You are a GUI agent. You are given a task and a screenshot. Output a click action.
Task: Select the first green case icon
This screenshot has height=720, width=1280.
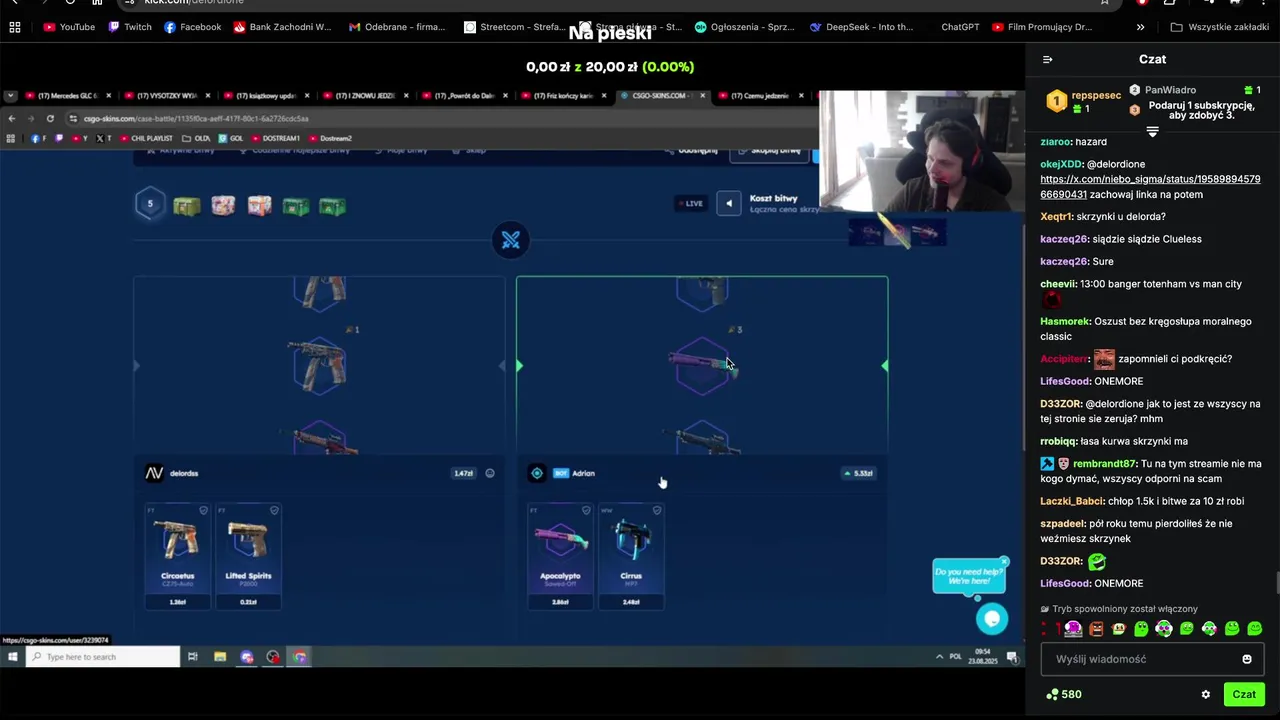tap(187, 206)
